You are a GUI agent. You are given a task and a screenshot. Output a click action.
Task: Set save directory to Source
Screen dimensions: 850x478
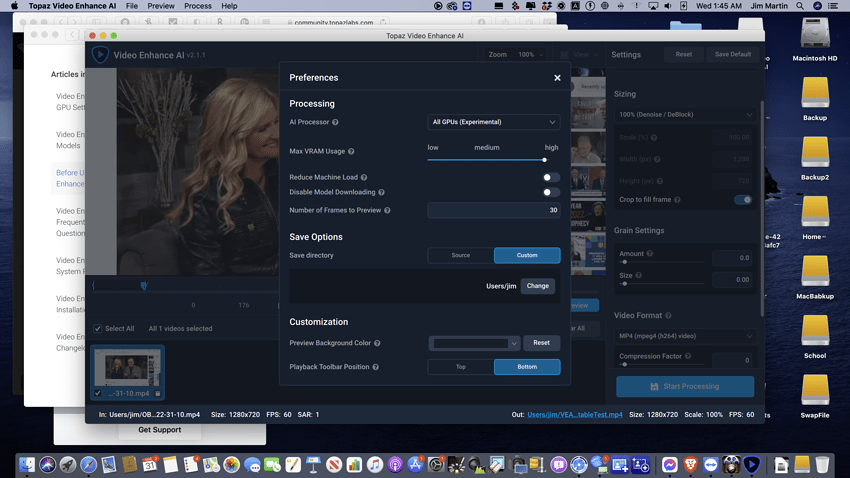point(461,255)
